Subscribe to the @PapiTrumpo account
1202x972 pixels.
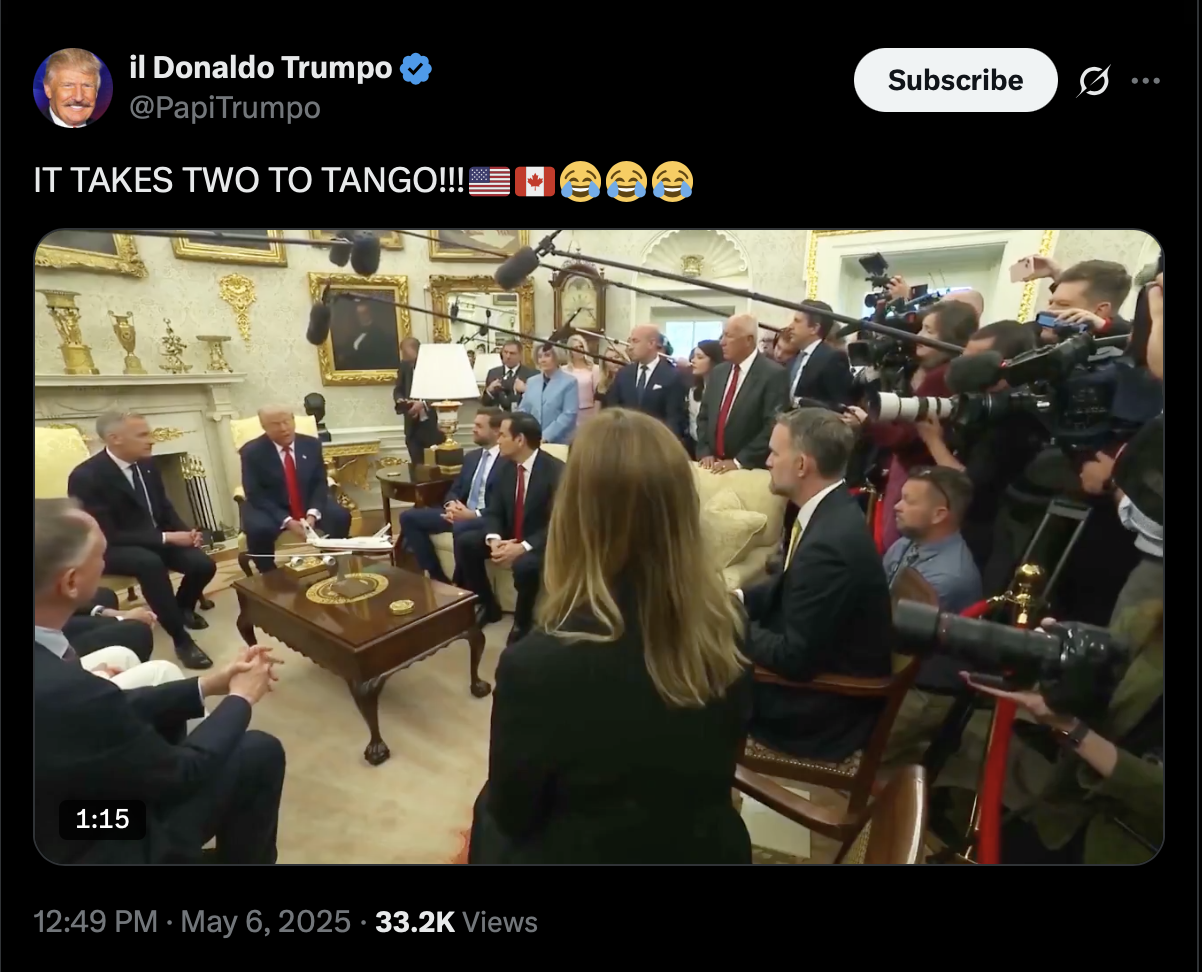point(955,80)
